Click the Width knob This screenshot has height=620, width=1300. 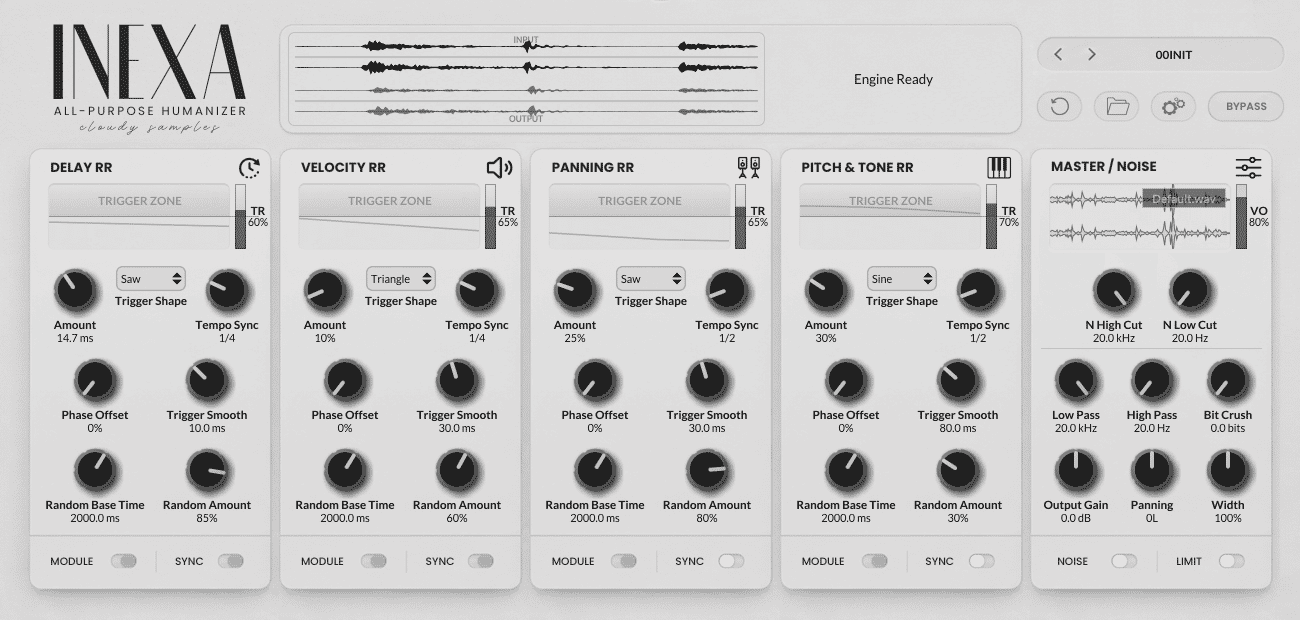coord(1228,470)
